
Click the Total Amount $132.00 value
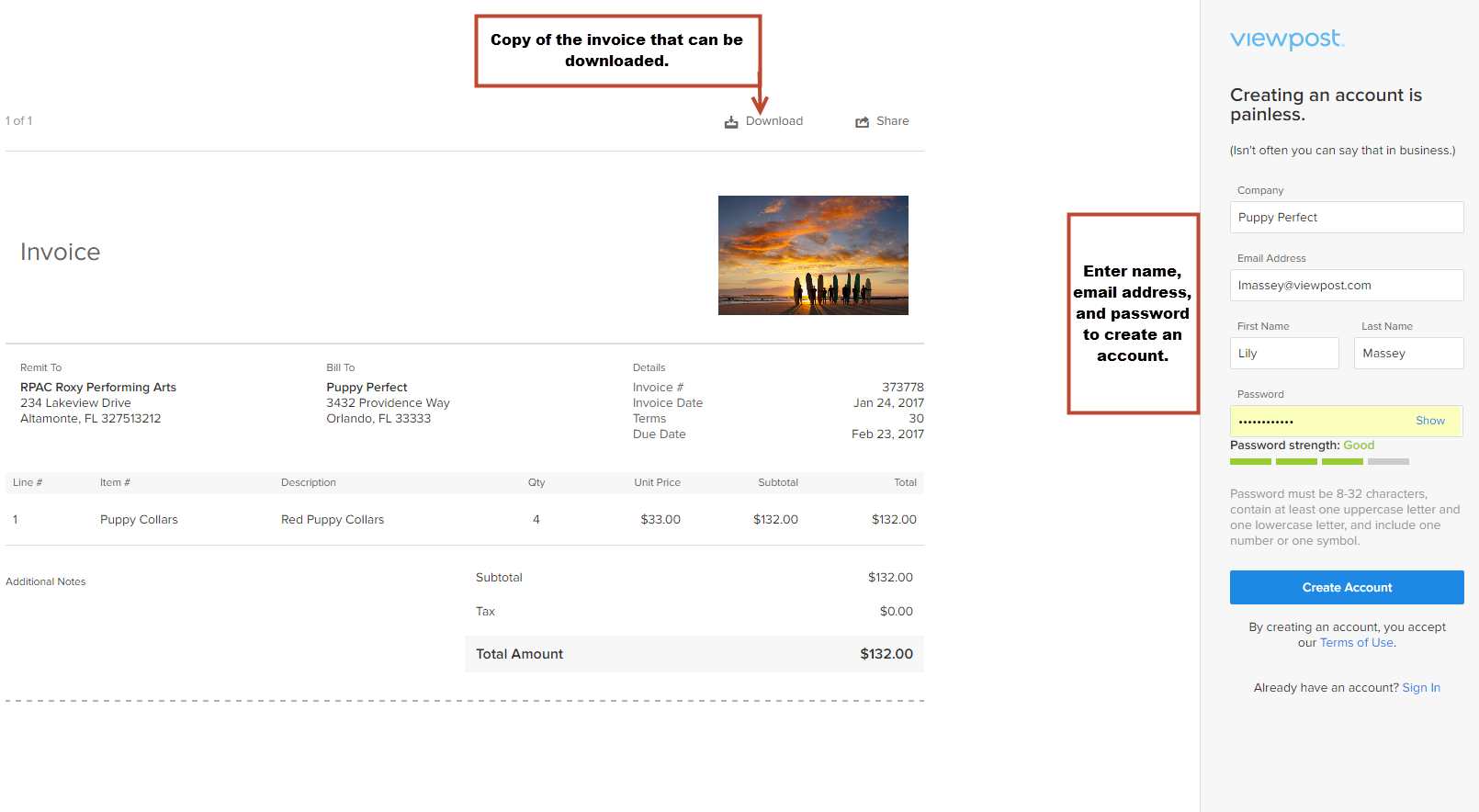(x=886, y=654)
